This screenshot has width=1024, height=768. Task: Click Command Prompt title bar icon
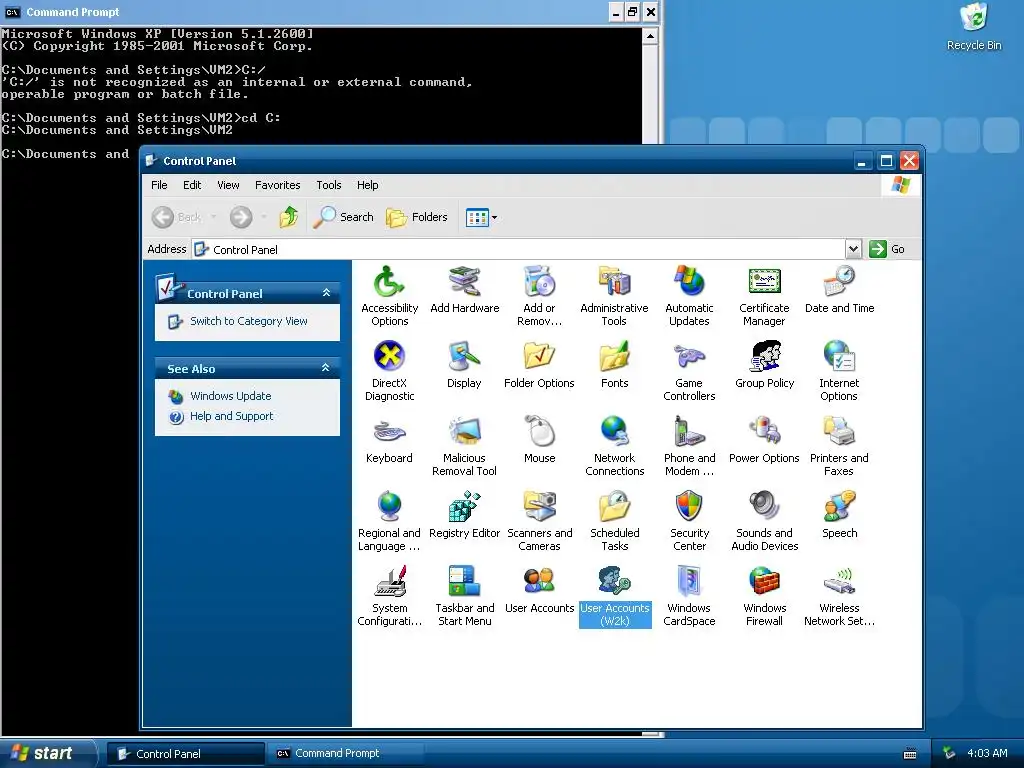click(x=12, y=12)
